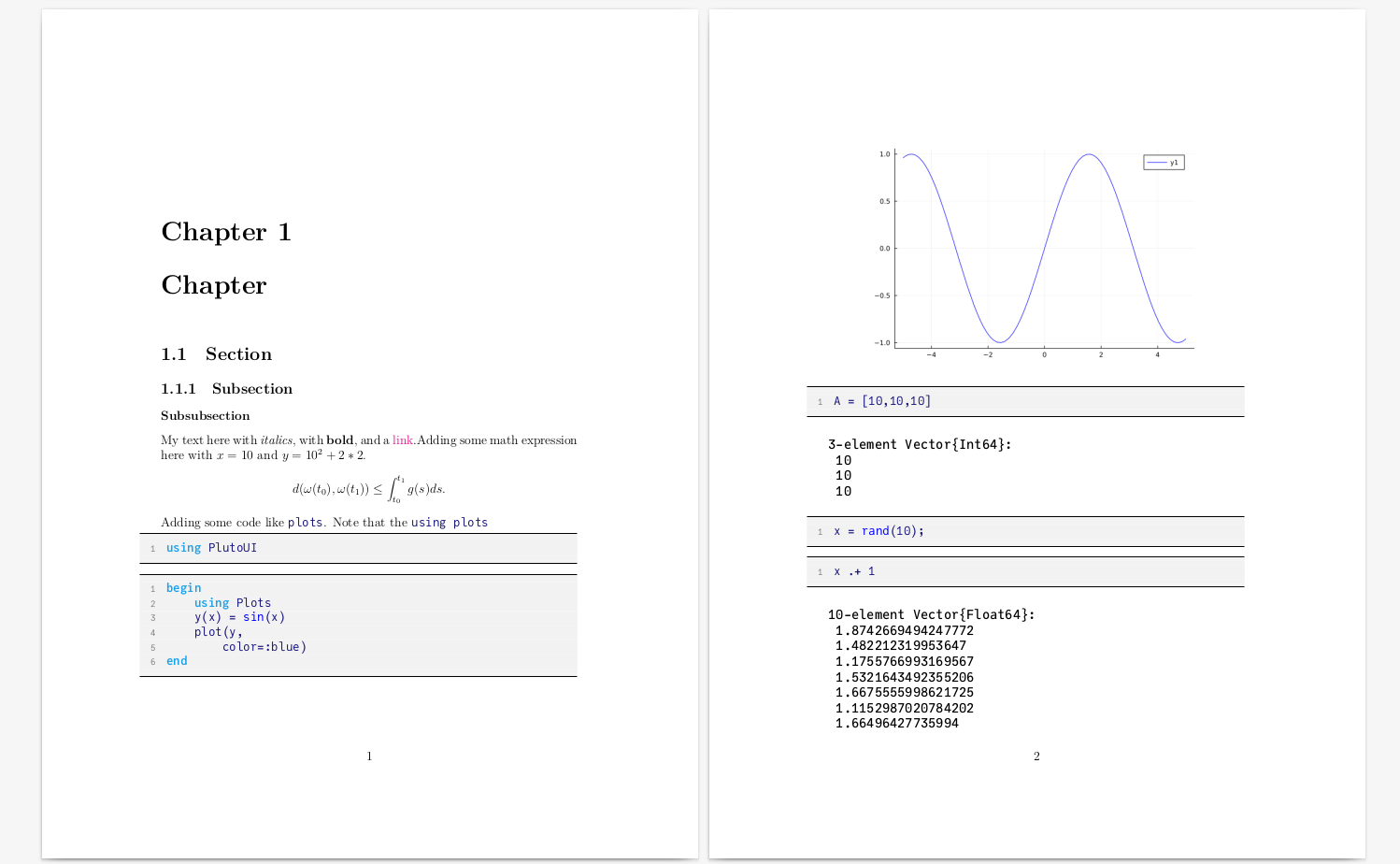Click '10-element Vector{Float64}:' output text
The image size is (1400, 864).
coord(931,615)
